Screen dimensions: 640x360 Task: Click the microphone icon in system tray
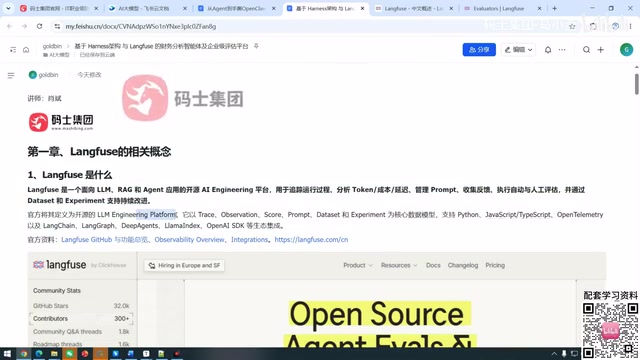(564, 353)
